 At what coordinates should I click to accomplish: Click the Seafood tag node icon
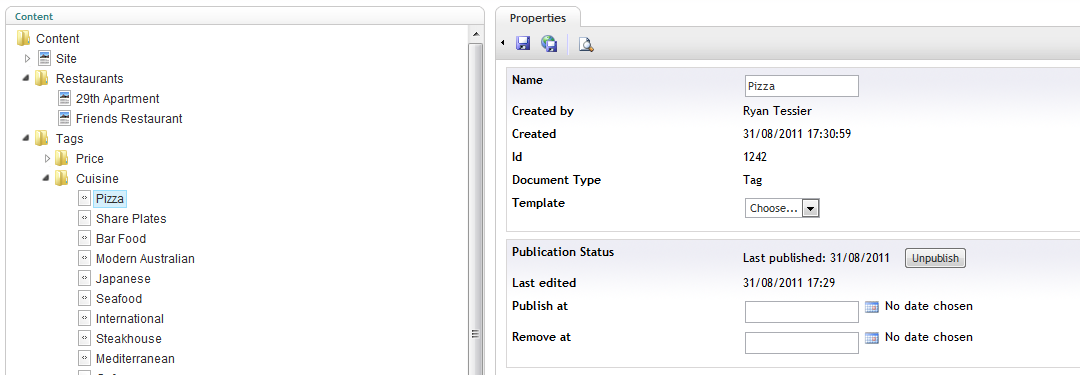click(84, 298)
